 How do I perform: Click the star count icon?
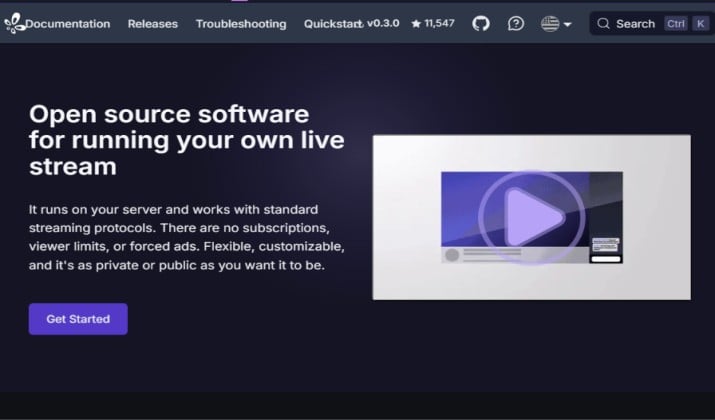point(416,24)
